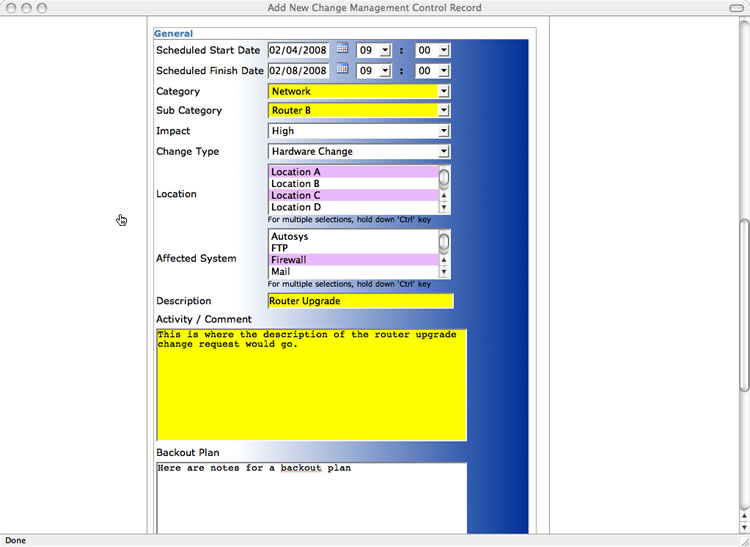
Task: Select FTP in Affected System list
Action: (353, 248)
